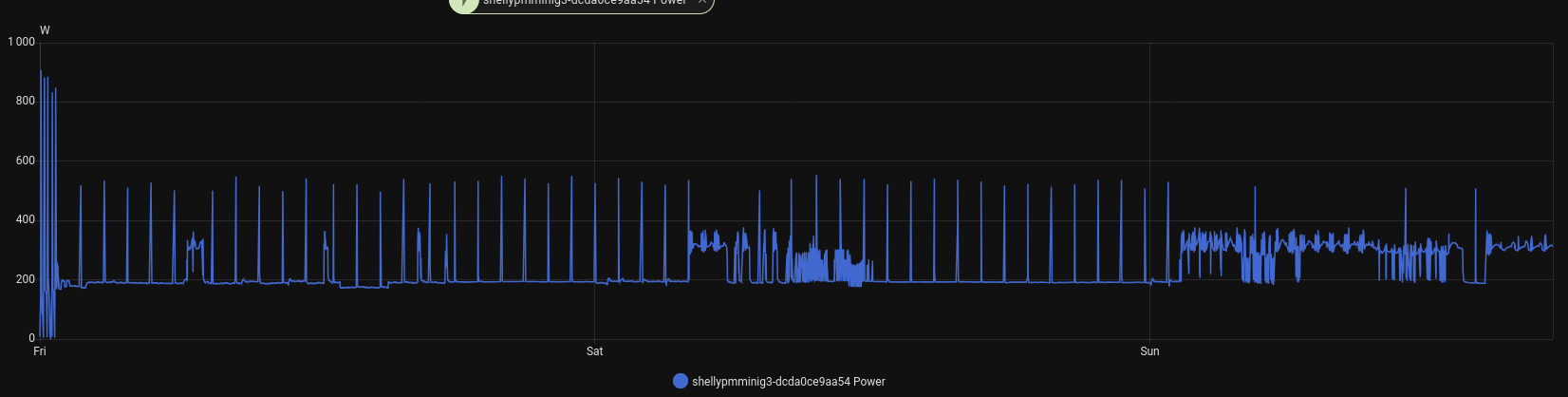Image resolution: width=1568 pixels, height=397 pixels.
Task: Click the 1 000 value on the Y axis
Action: (x=21, y=42)
